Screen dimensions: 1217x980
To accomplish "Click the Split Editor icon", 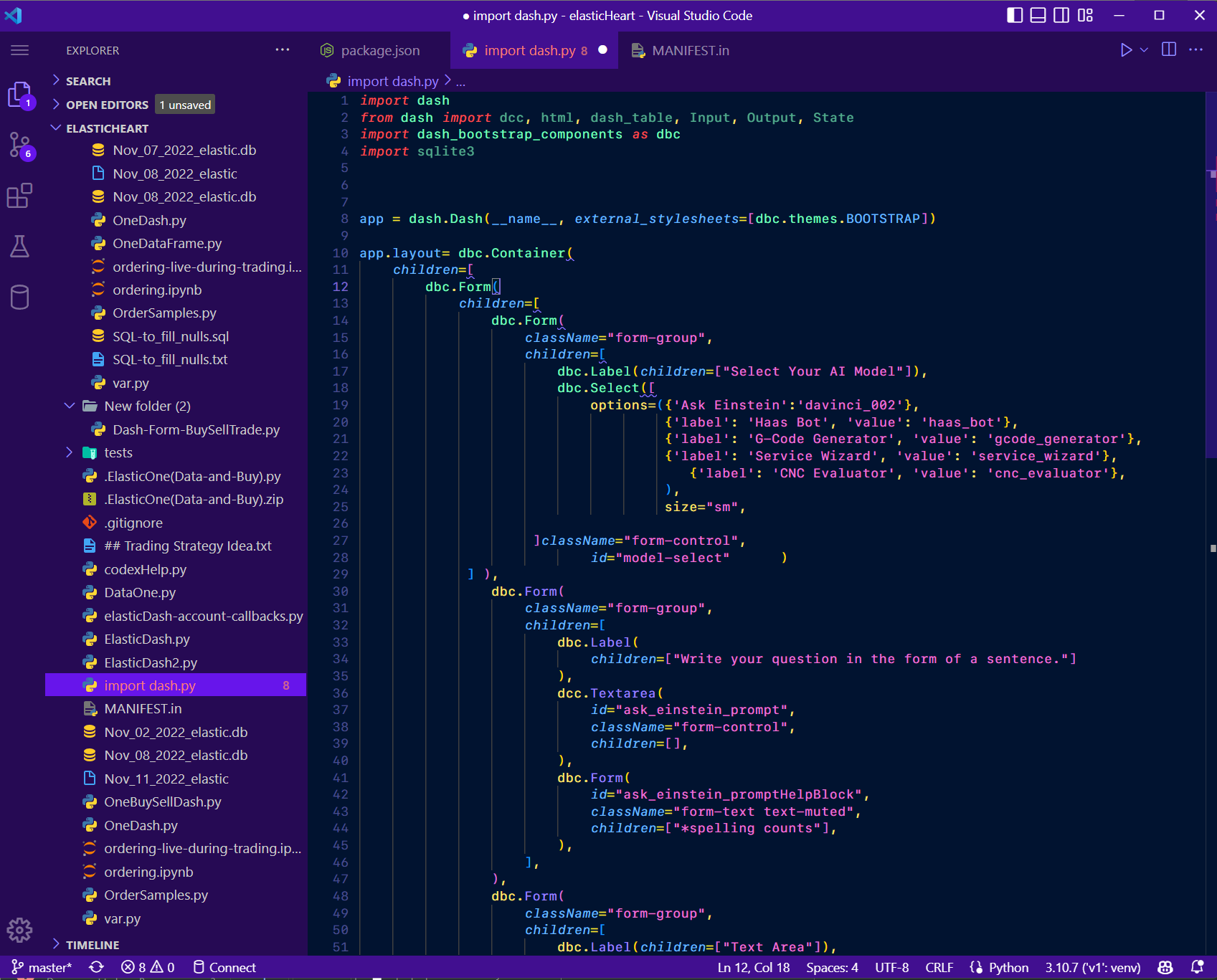I will click(x=1170, y=49).
